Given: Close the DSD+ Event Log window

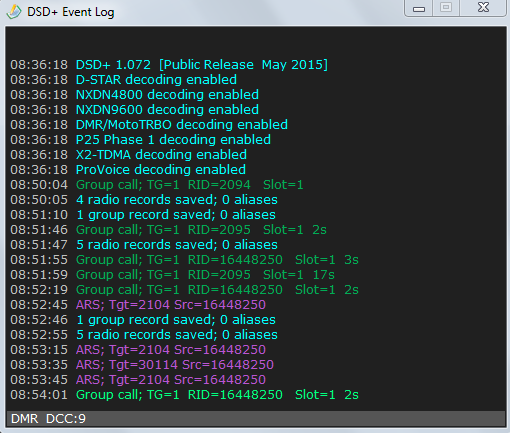Looking at the screenshot, I should pyautogui.click(x=483, y=8).
